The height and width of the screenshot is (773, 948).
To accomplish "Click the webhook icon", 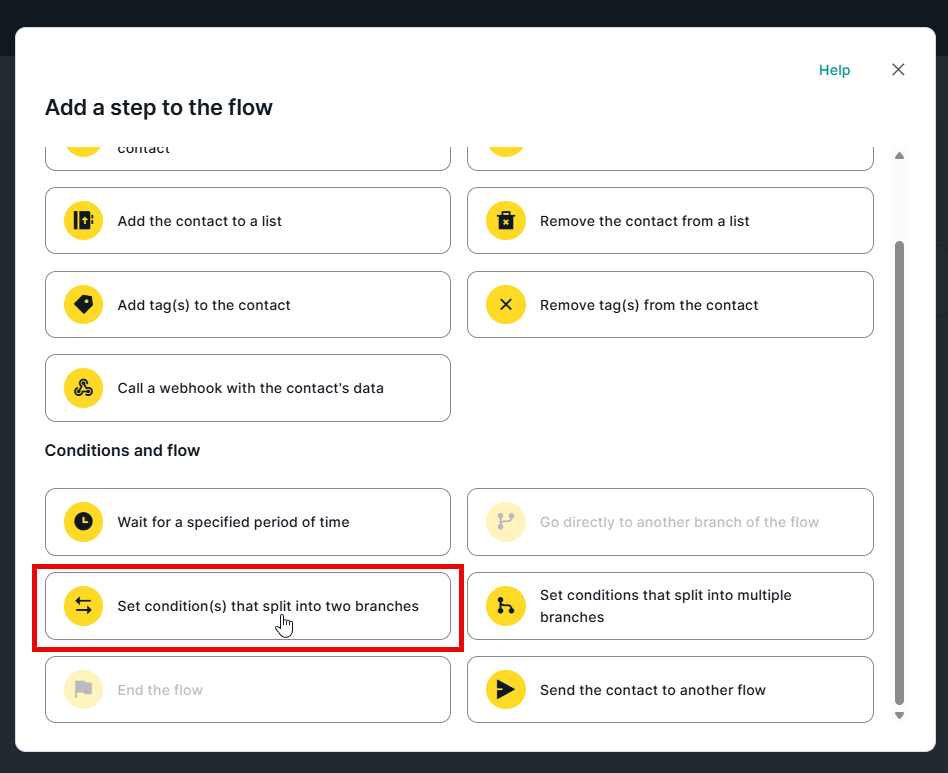I will 84,388.
